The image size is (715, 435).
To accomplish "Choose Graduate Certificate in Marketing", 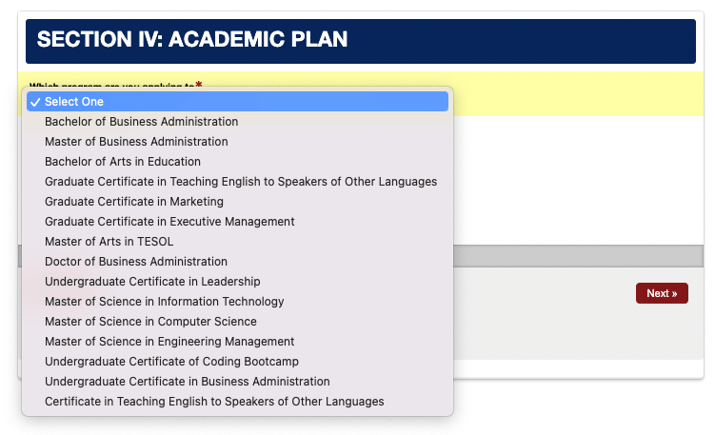I will [x=237, y=202].
